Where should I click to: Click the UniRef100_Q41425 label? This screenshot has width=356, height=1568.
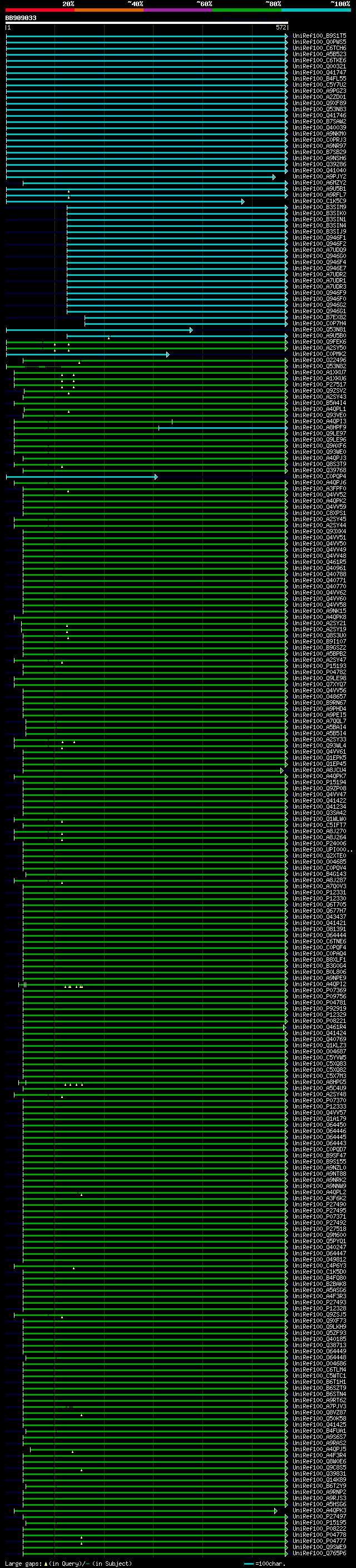(319, 1425)
